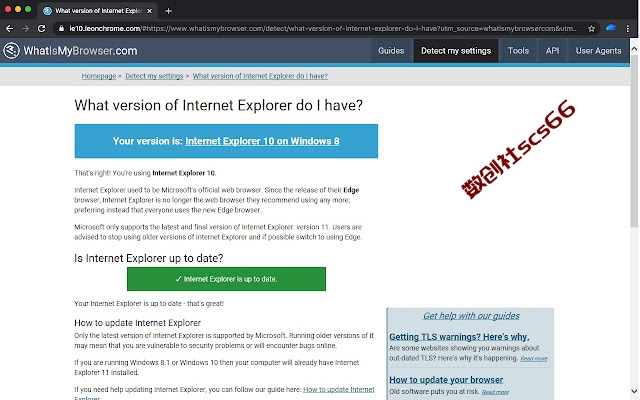Viewport: 640px width, 400px height.
Task: Open 'Get help with our guides' link
Action: point(471,316)
